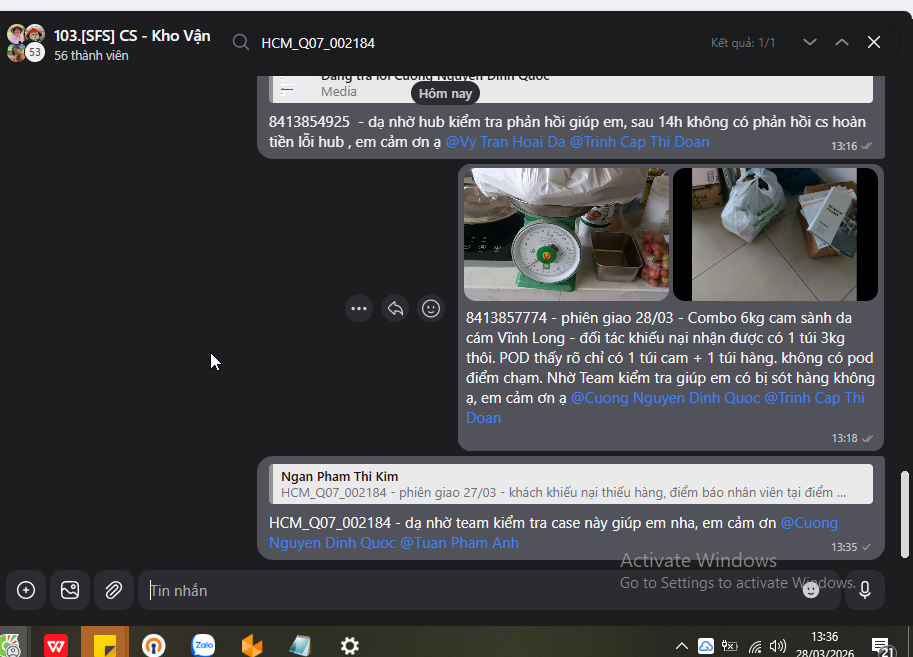
Task: Add an emoji reaction to 8413857774 message
Action: click(x=431, y=309)
